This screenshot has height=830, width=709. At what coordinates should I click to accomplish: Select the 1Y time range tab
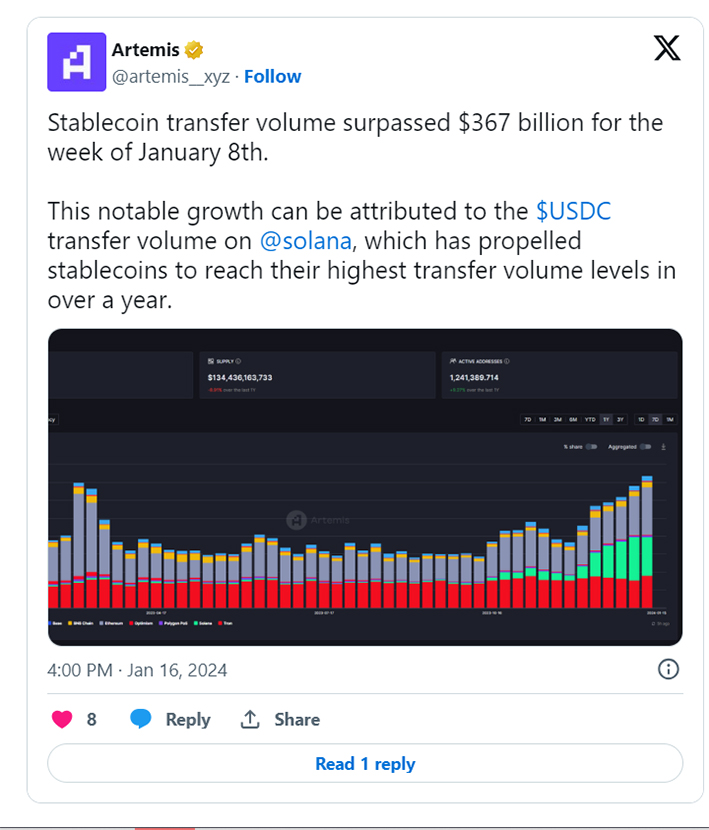click(x=606, y=419)
